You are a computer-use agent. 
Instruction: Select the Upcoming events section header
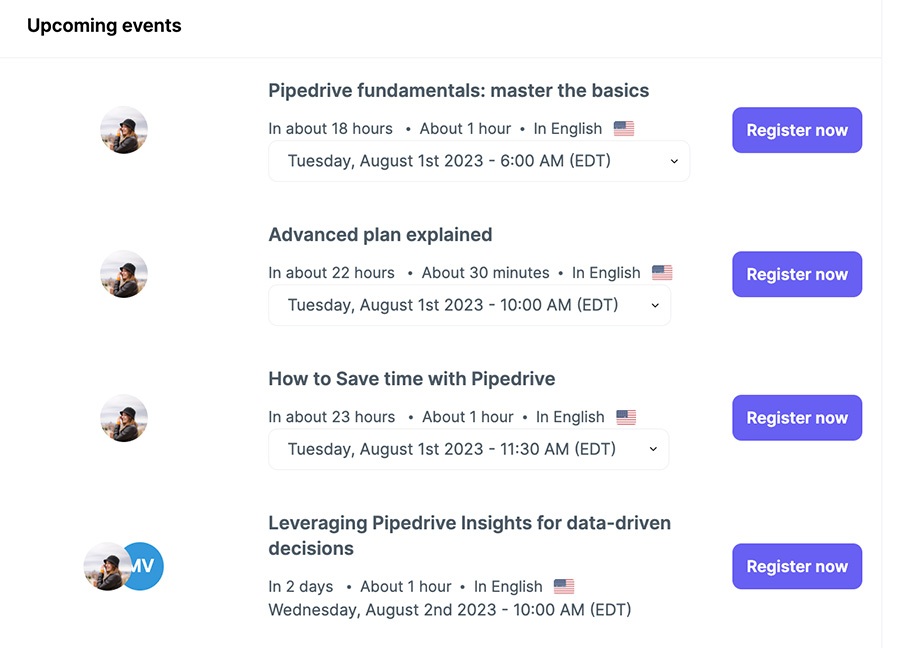[x=104, y=25]
